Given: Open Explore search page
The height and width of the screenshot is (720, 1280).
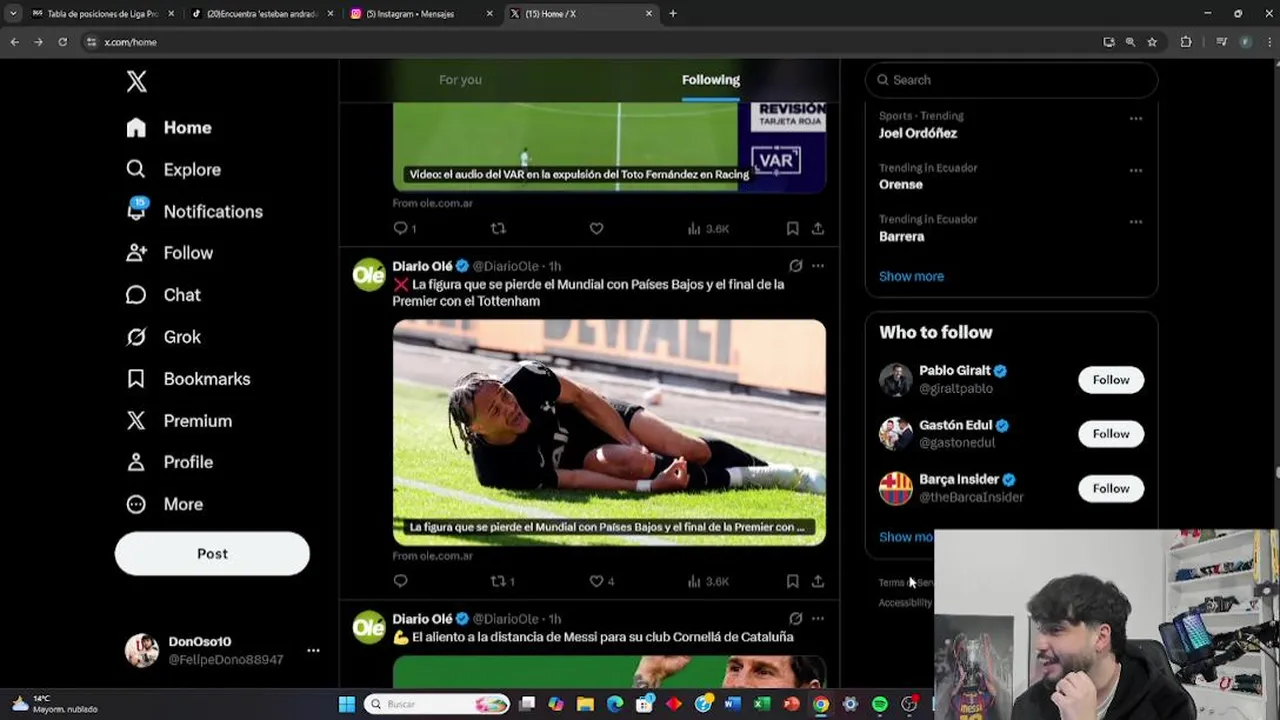Looking at the screenshot, I should click(173, 170).
